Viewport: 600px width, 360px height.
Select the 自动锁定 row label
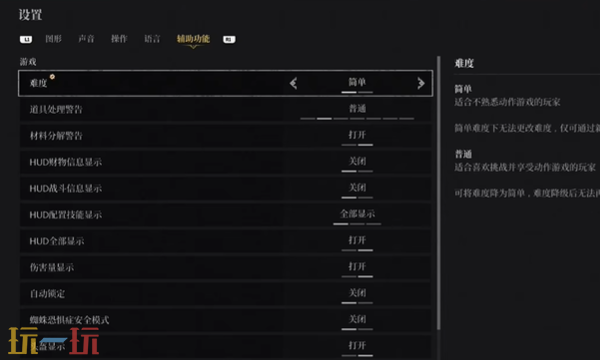47,294
